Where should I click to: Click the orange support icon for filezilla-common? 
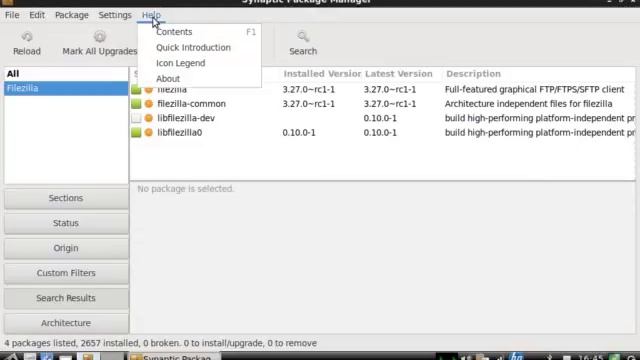pos(149,104)
